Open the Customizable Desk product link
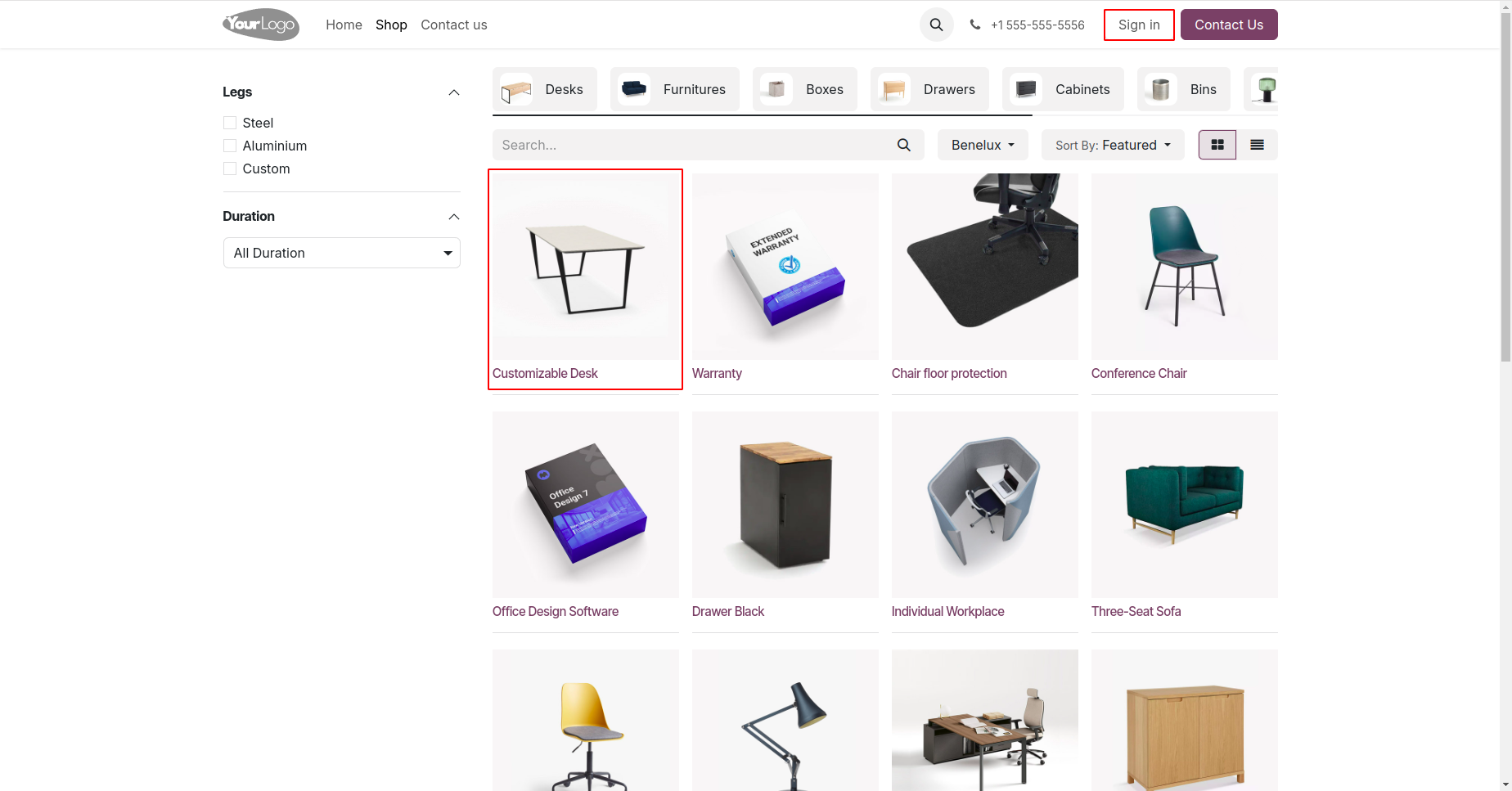Screen dimensions: 1512x791 [x=545, y=373]
